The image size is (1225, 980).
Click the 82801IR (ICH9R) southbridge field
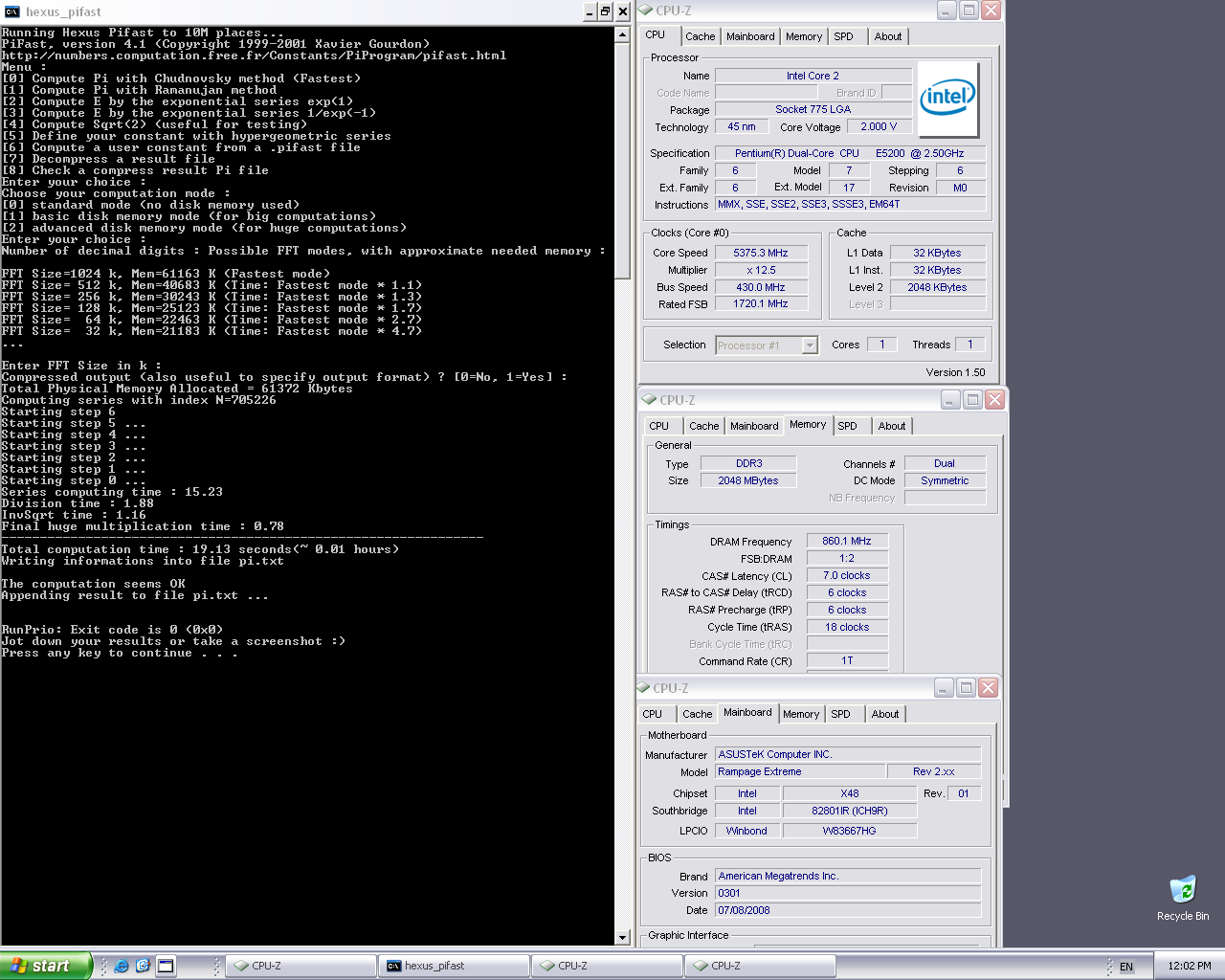pos(850,811)
